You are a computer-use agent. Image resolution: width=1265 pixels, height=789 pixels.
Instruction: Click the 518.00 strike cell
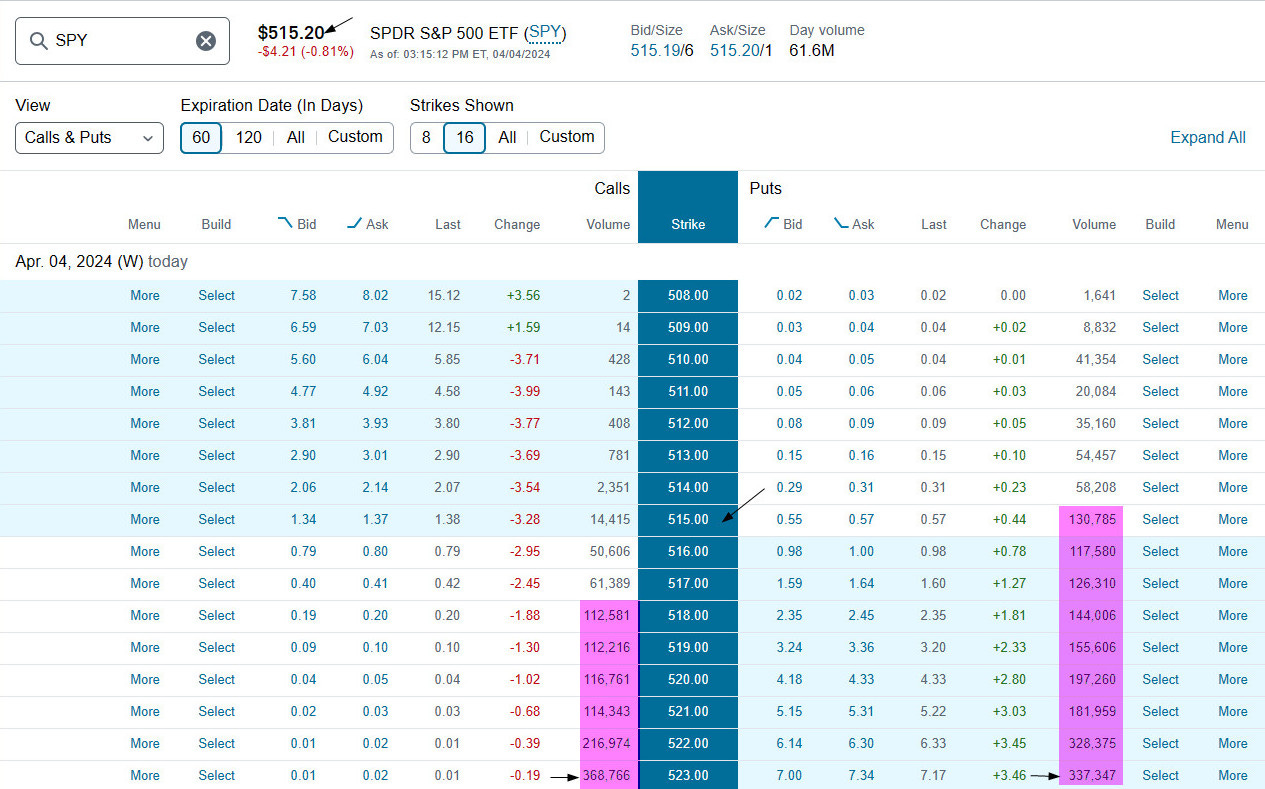[688, 616]
